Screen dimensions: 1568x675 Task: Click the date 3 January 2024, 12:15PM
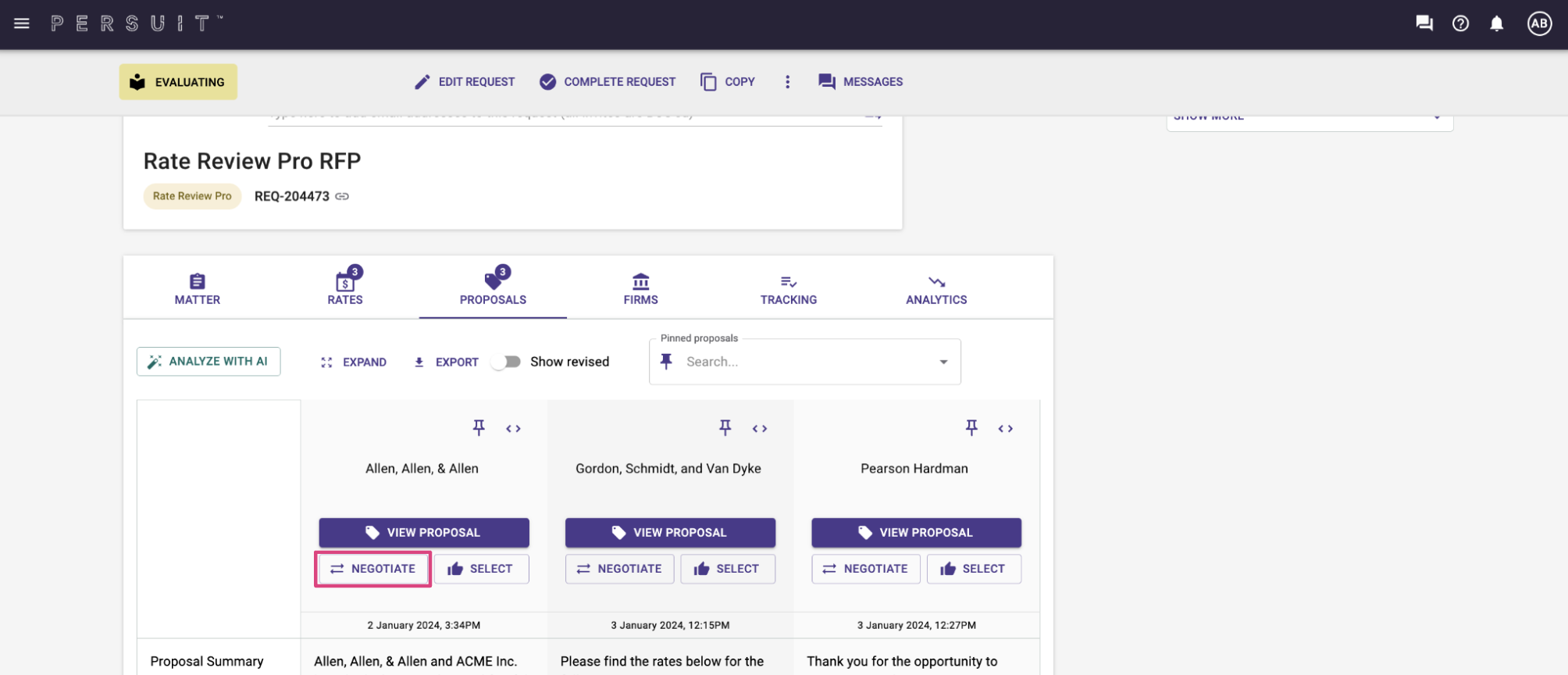pos(670,626)
